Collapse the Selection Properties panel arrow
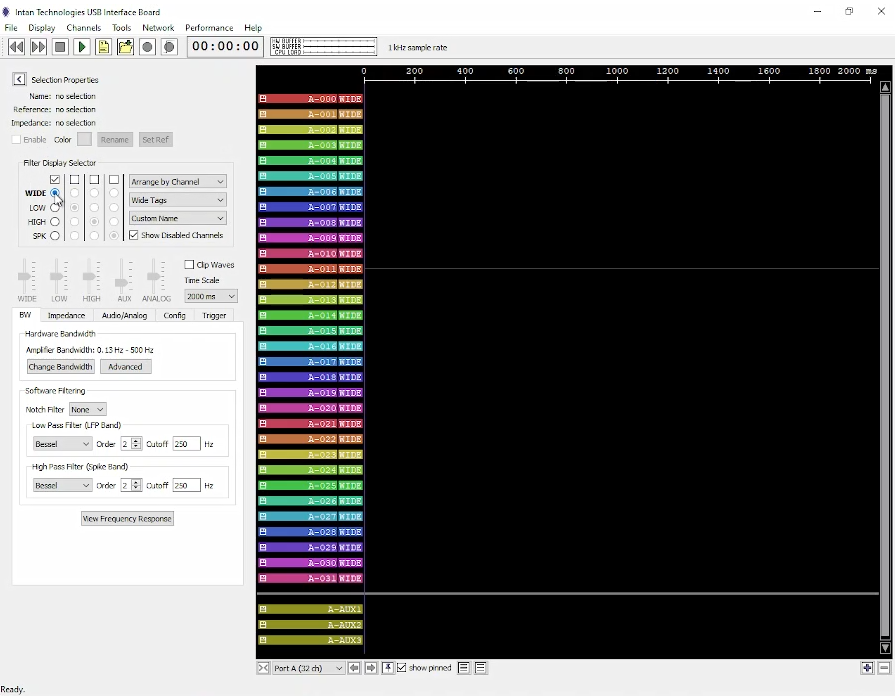 click(19, 79)
